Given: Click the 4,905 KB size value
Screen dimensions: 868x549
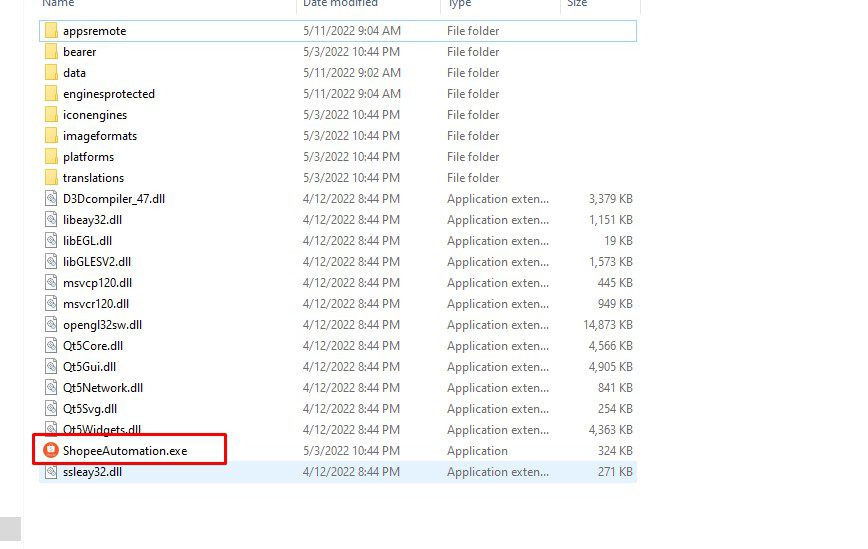Looking at the screenshot, I should (x=611, y=367).
